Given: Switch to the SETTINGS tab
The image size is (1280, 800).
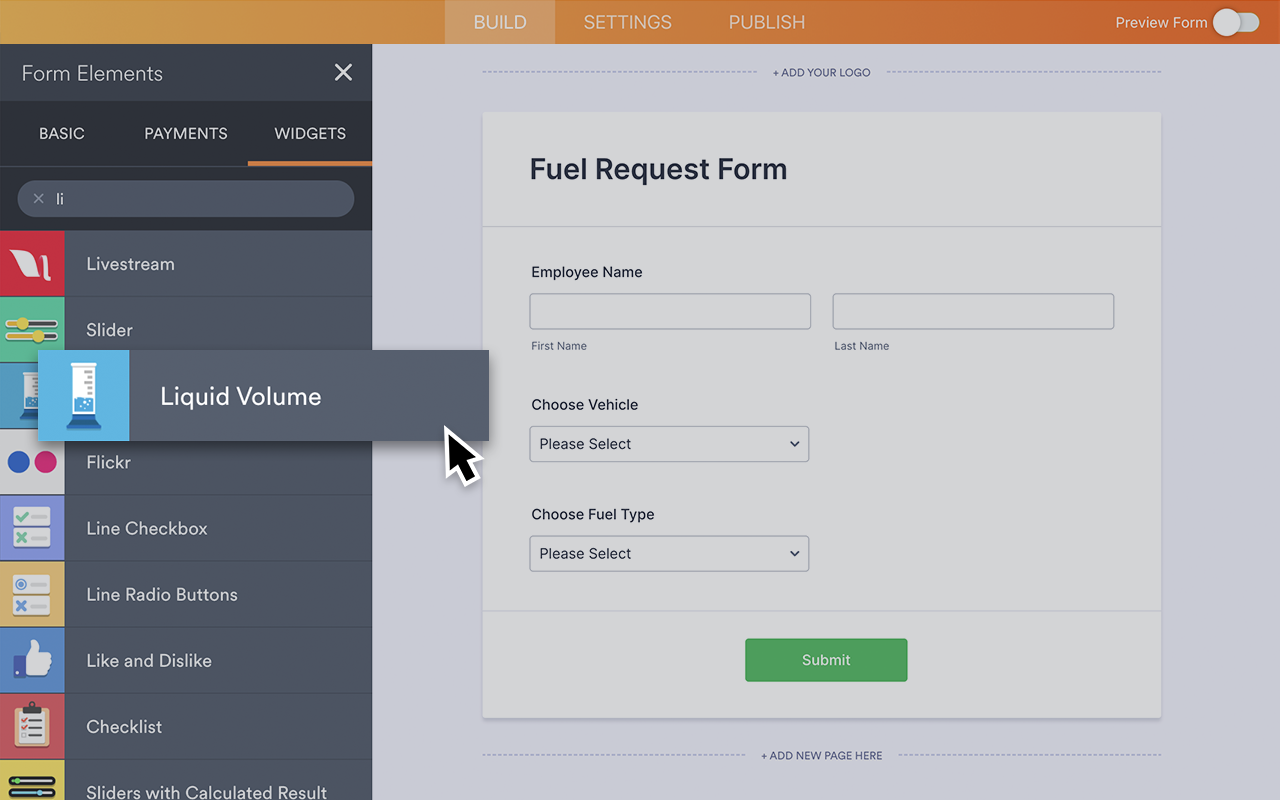Looking at the screenshot, I should pyautogui.click(x=627, y=22).
